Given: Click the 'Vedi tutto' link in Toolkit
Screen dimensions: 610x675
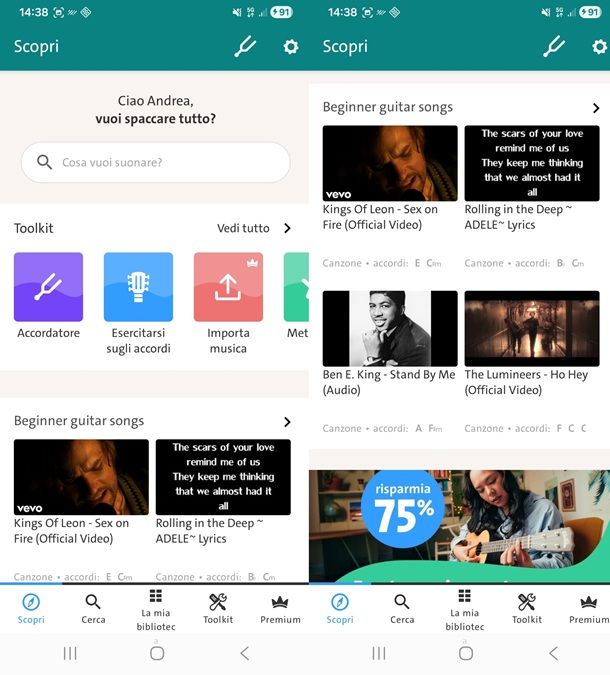Looking at the screenshot, I should [x=243, y=228].
